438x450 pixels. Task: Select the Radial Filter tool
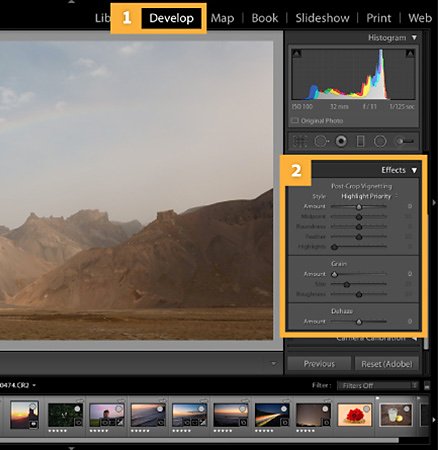pos(380,141)
